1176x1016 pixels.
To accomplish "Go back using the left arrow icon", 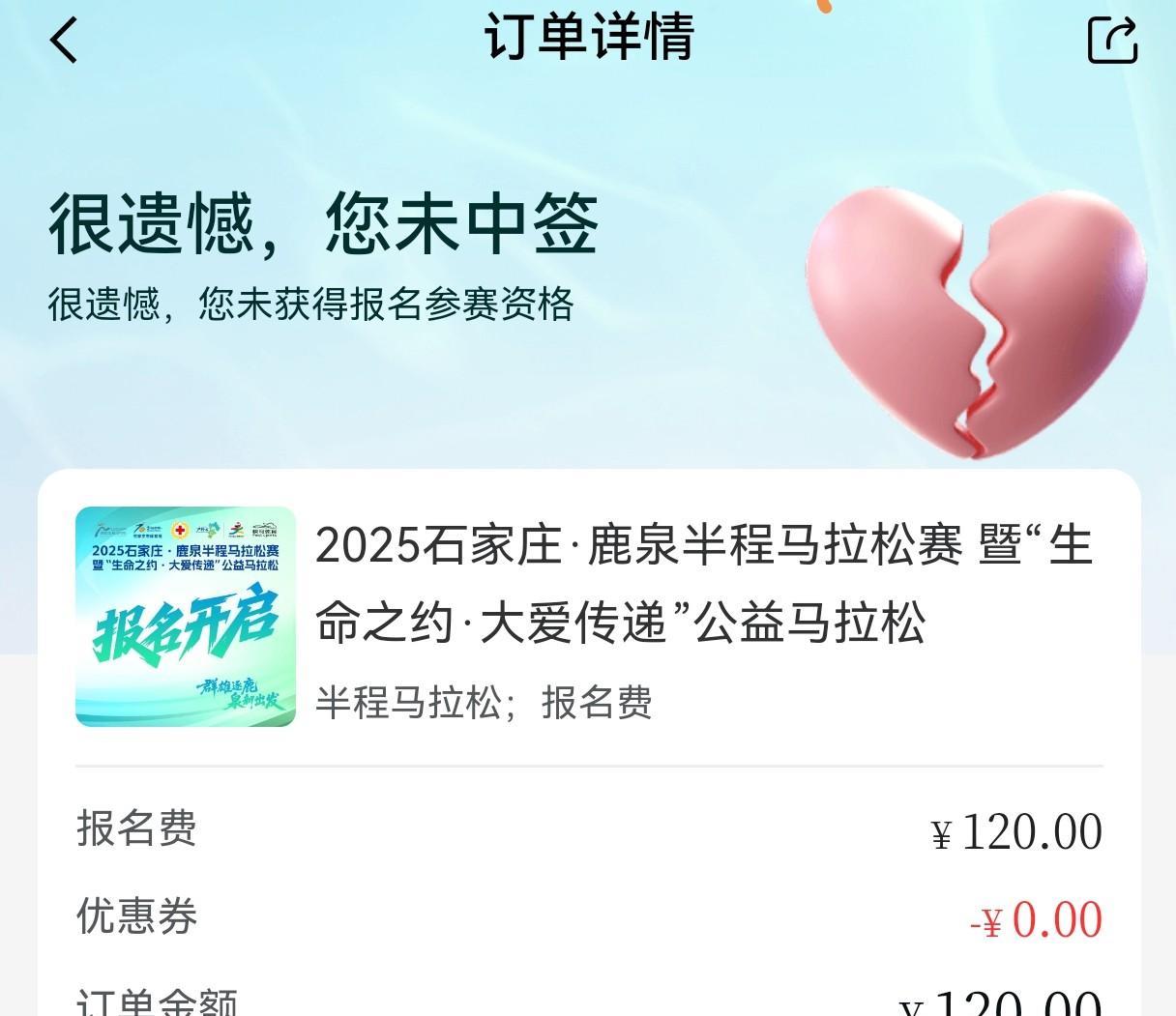I will [x=64, y=41].
